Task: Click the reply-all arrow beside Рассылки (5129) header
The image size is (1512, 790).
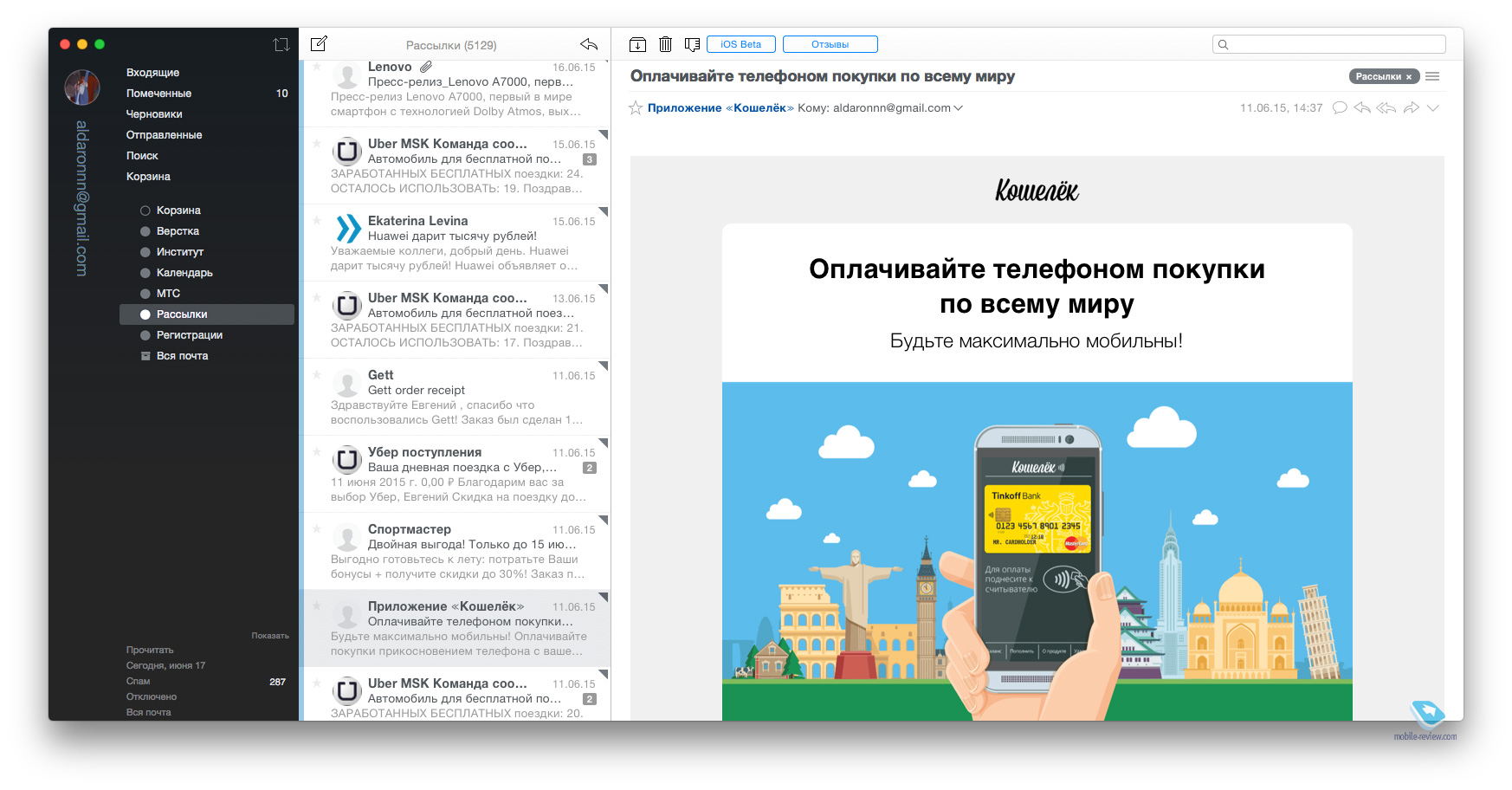Action: [589, 44]
